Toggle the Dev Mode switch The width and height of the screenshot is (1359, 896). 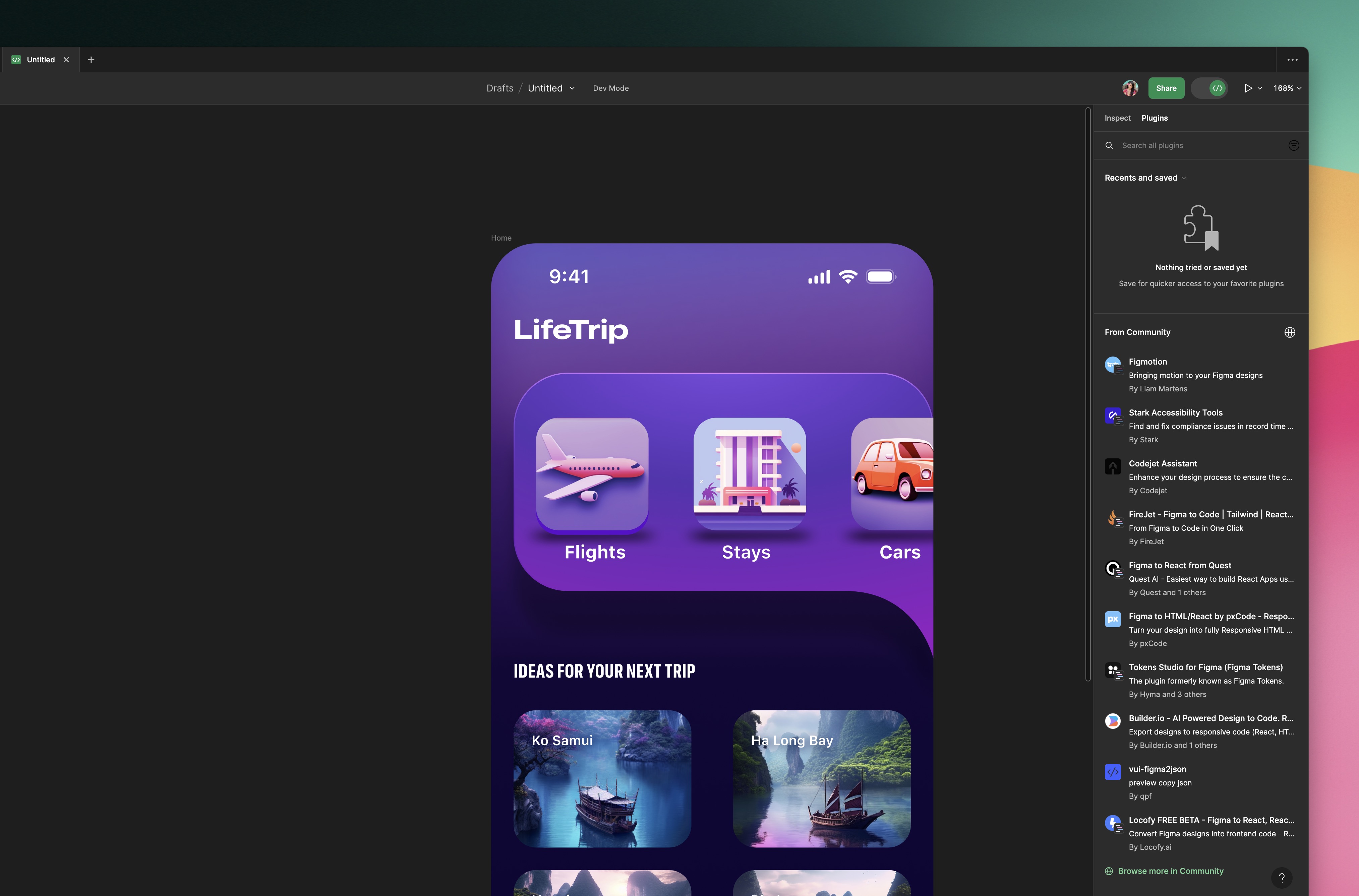1209,88
